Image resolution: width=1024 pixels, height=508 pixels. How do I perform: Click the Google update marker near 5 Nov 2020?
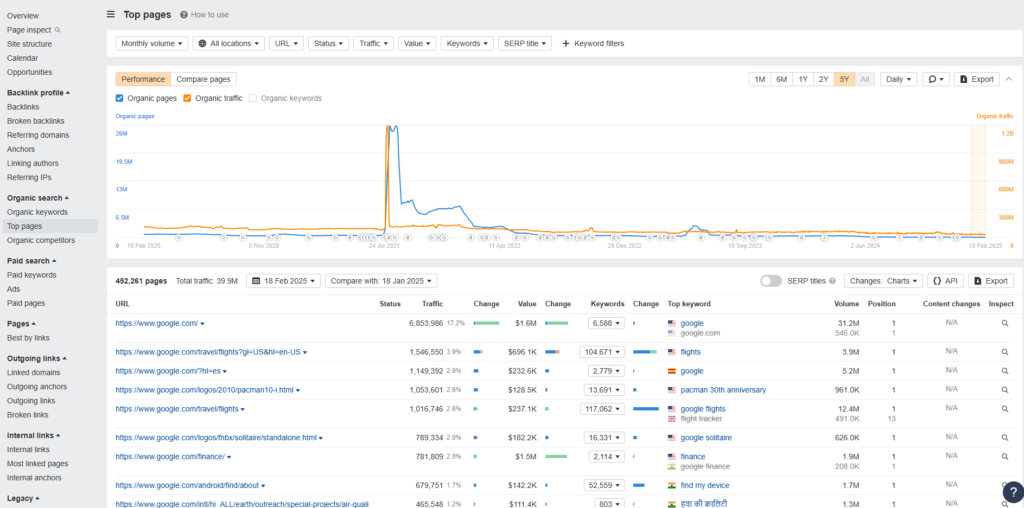pyautogui.click(x=267, y=238)
